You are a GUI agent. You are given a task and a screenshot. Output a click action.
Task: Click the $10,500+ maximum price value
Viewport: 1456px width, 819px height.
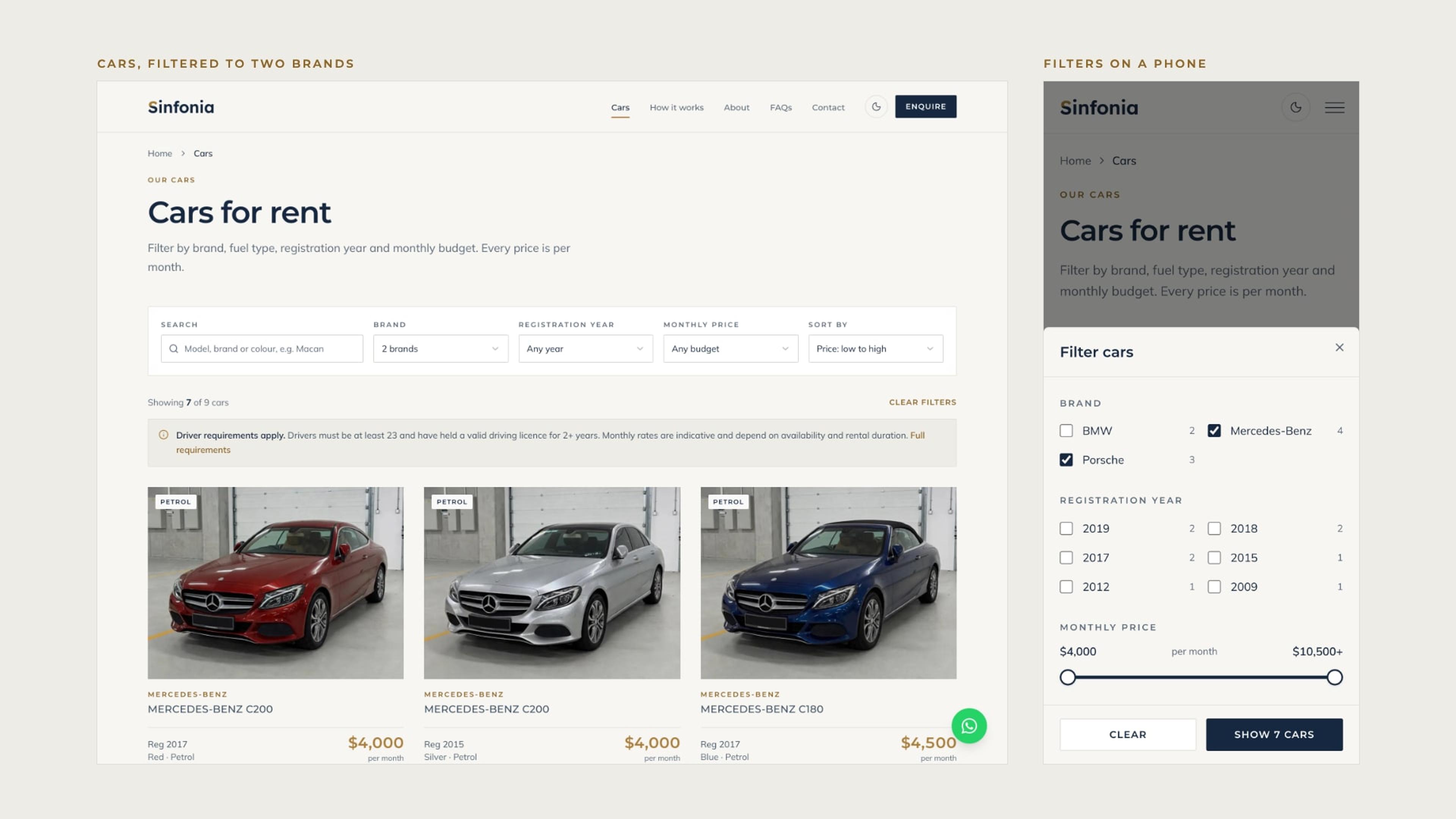[1317, 651]
